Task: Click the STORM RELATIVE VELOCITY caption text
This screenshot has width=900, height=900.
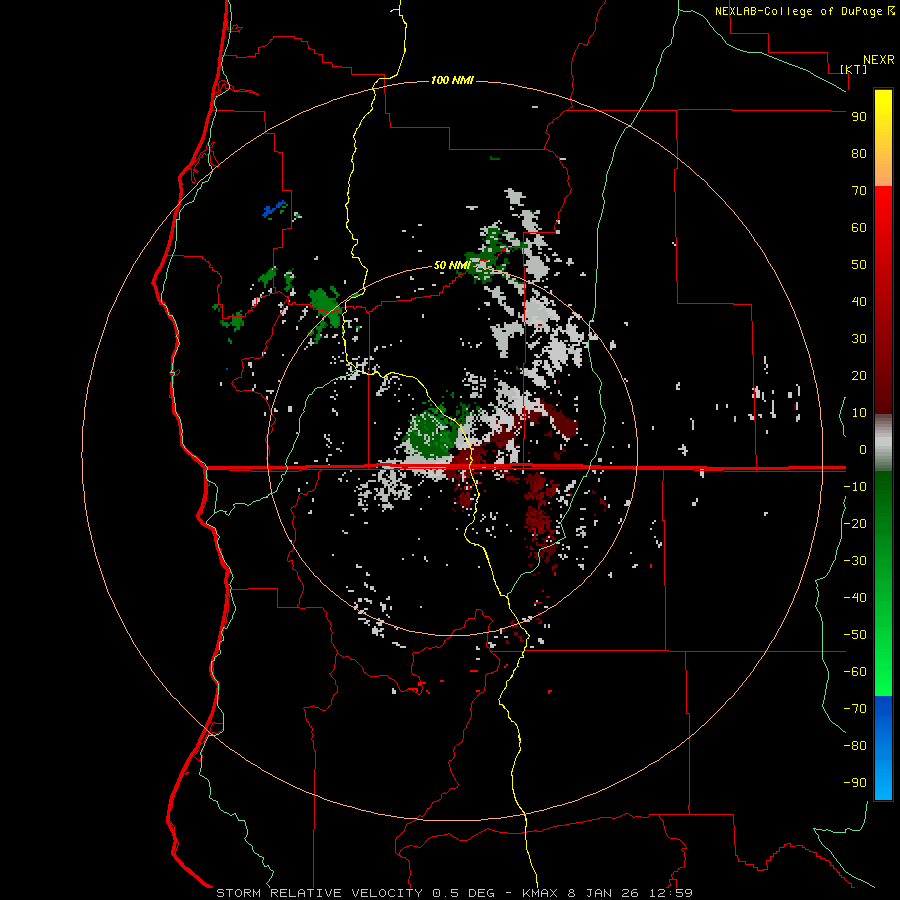Action: coord(319,893)
